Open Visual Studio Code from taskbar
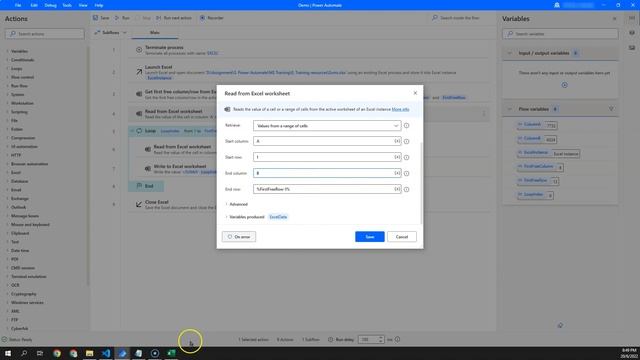The image size is (640, 360). point(106,353)
